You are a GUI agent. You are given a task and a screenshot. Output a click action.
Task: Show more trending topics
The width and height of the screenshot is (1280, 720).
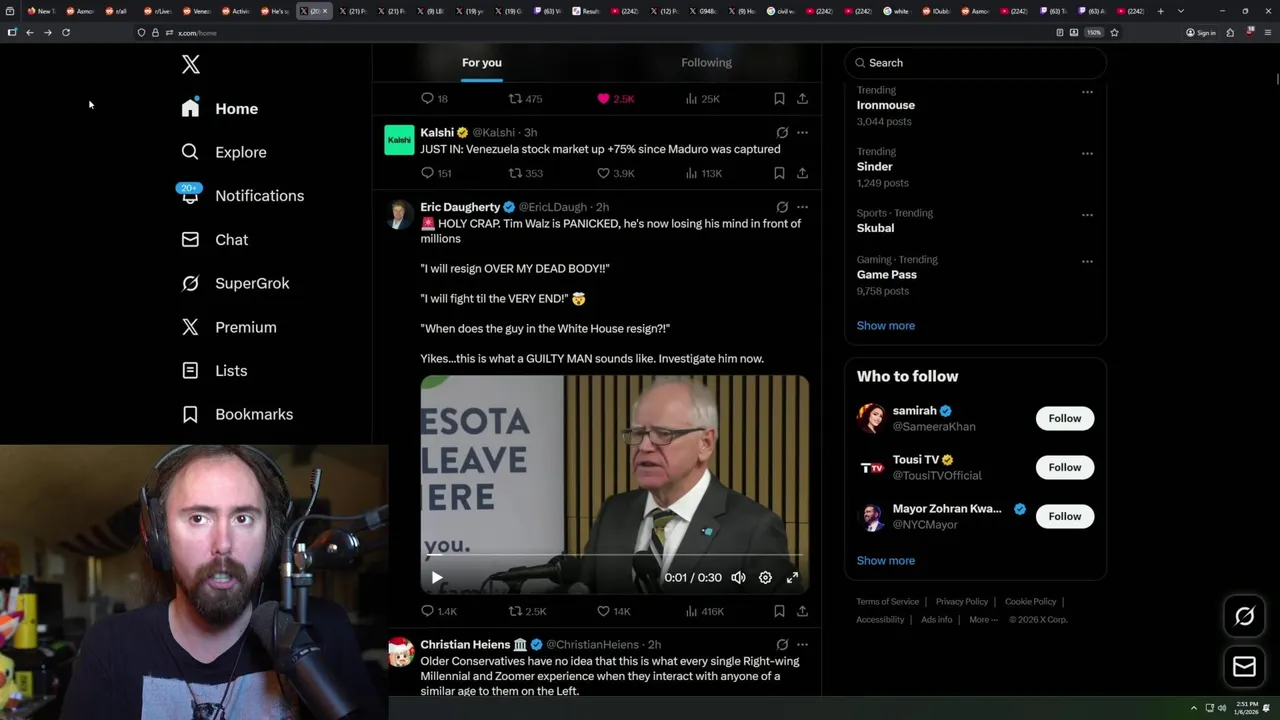886,326
